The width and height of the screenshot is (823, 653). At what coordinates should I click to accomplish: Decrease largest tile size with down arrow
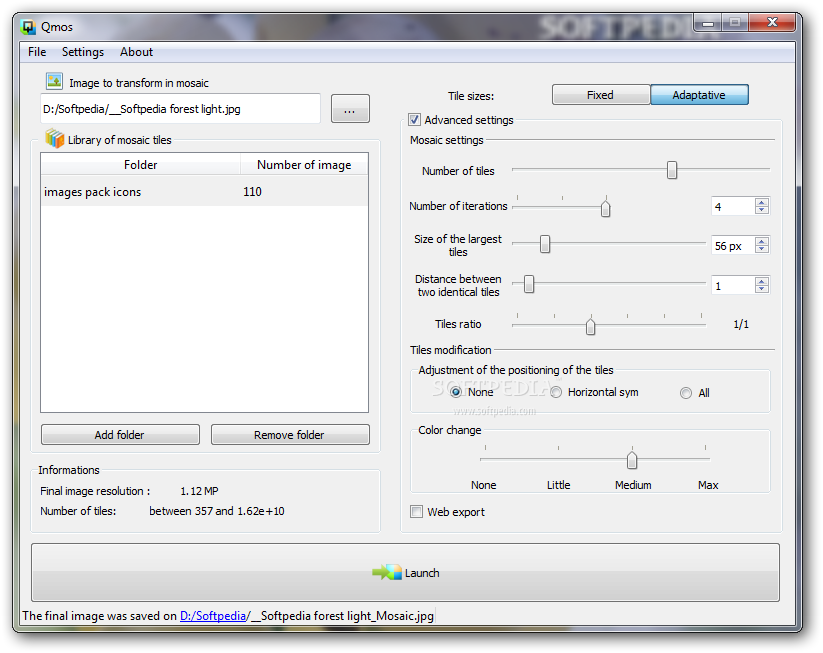762,249
